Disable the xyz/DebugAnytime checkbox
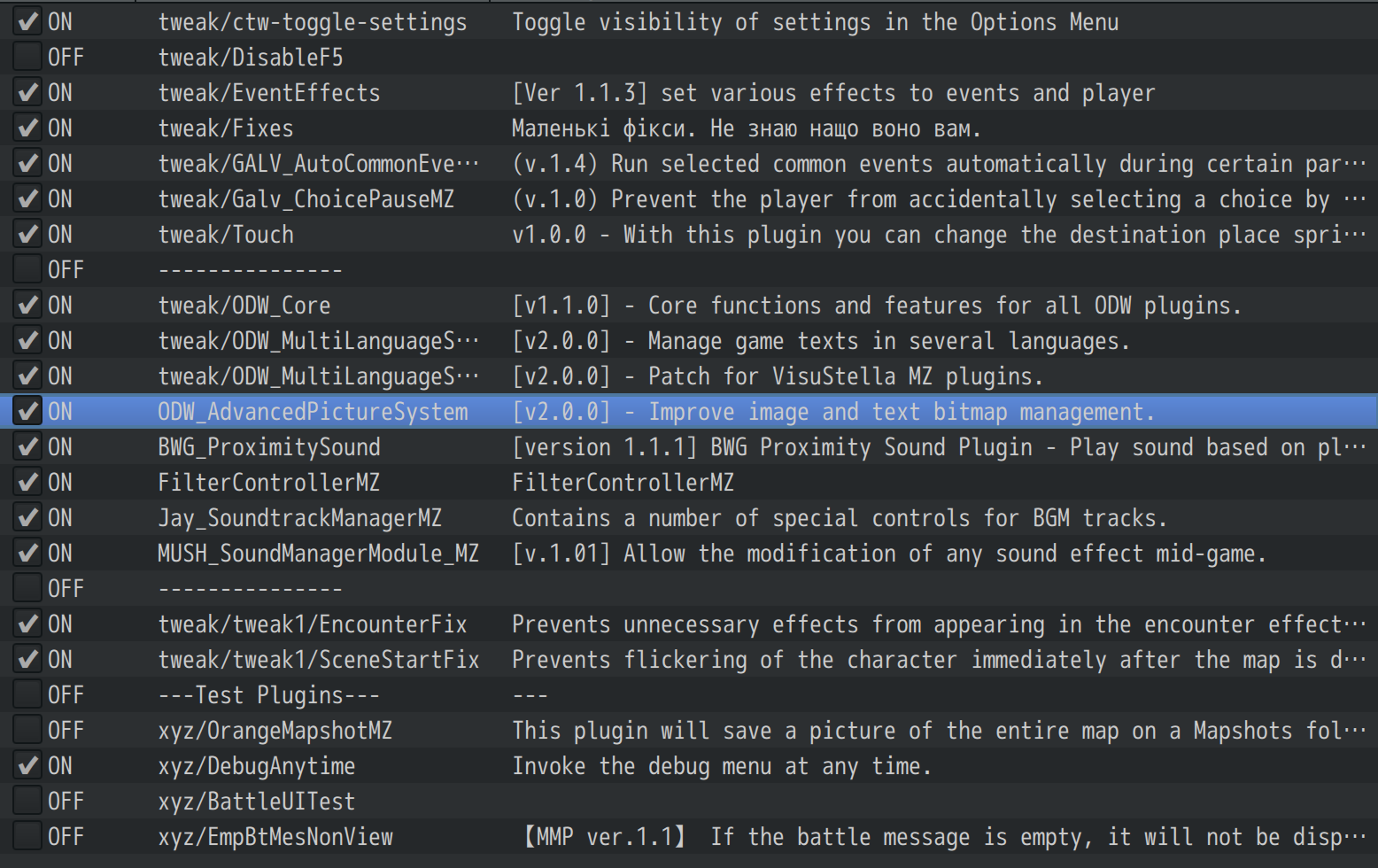Screen dimensions: 1378x868 (x=27, y=765)
